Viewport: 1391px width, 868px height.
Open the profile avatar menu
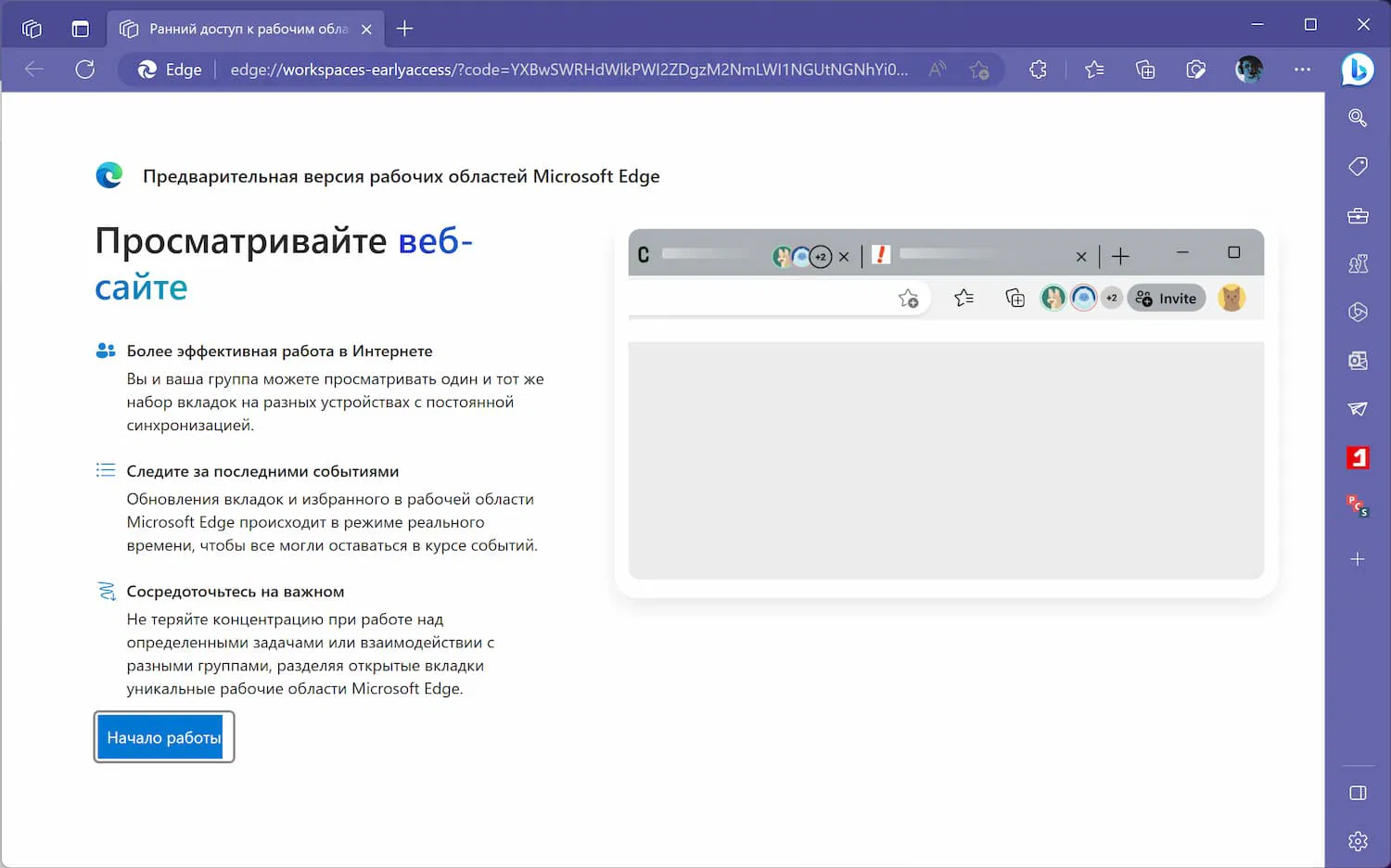(x=1249, y=70)
